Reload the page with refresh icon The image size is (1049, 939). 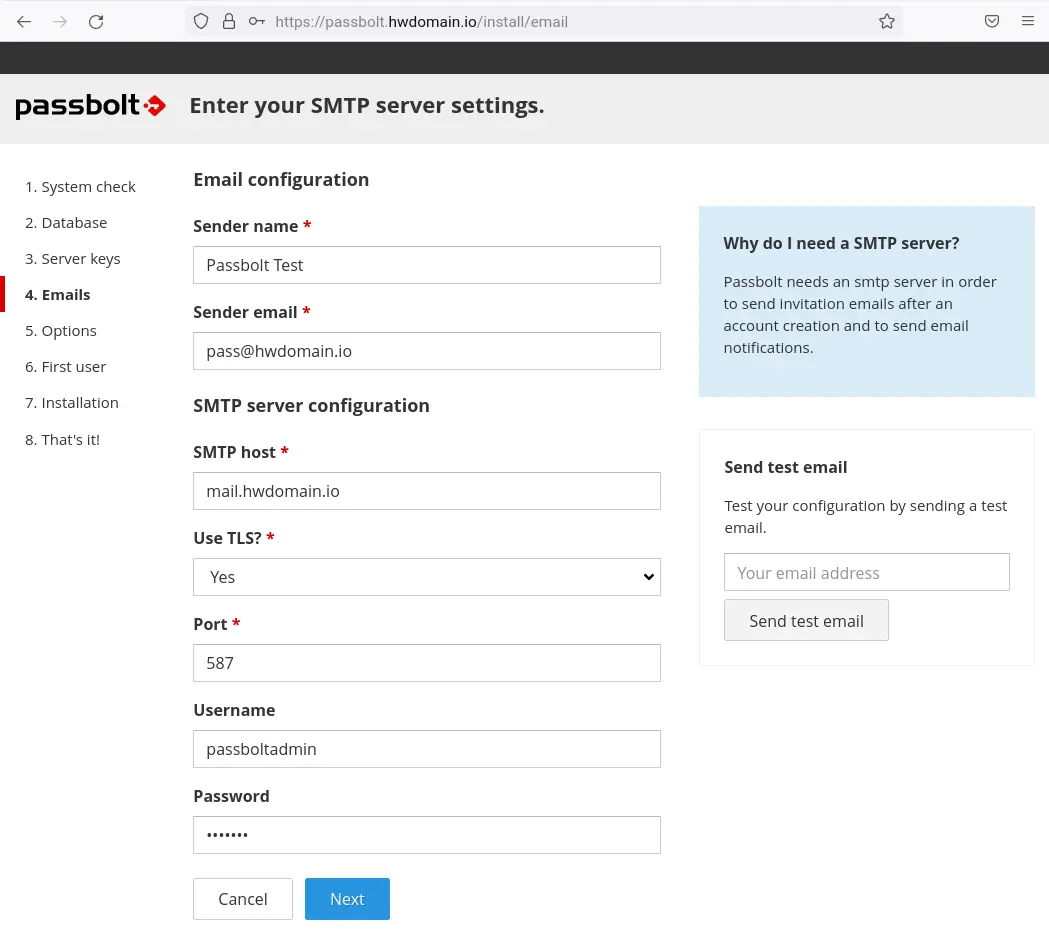[x=96, y=21]
